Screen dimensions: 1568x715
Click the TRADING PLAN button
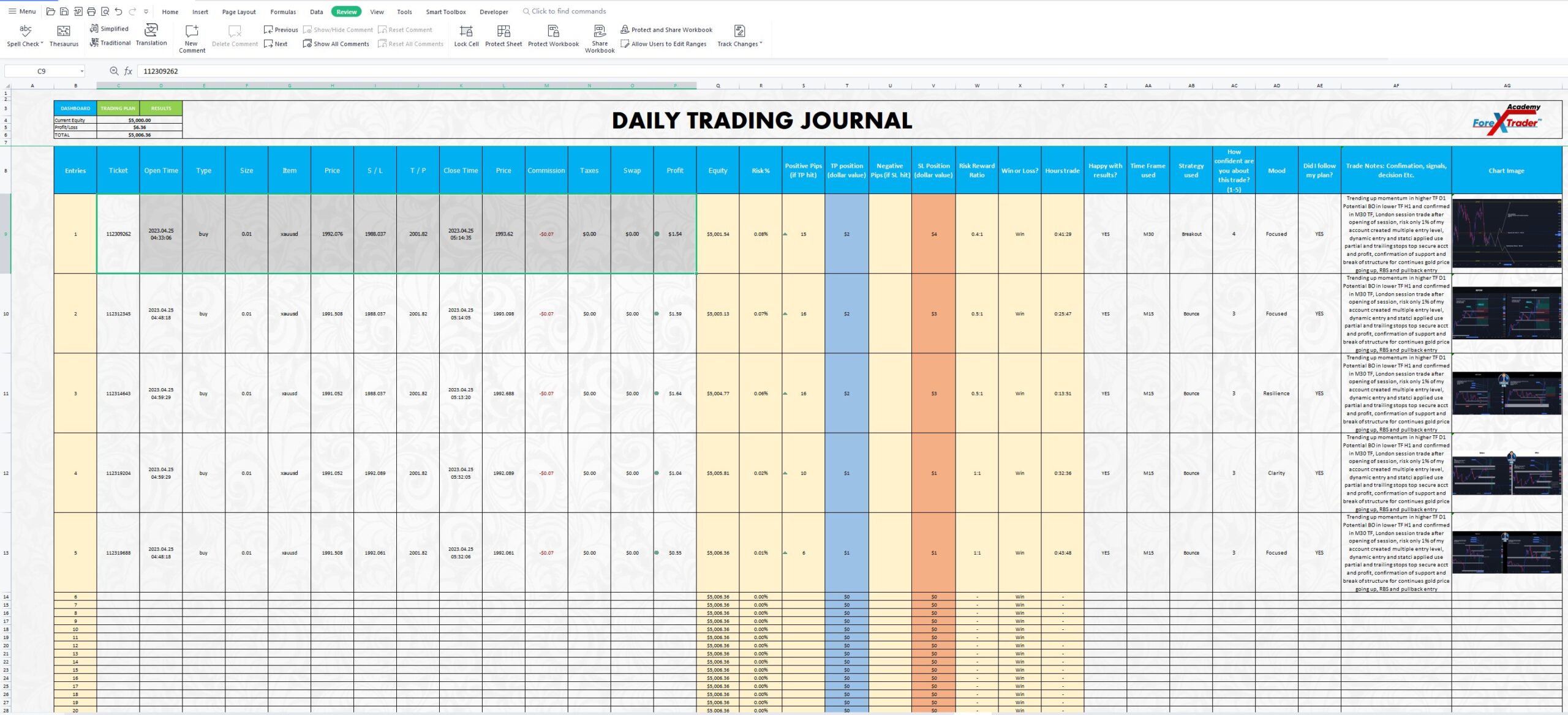pos(118,108)
